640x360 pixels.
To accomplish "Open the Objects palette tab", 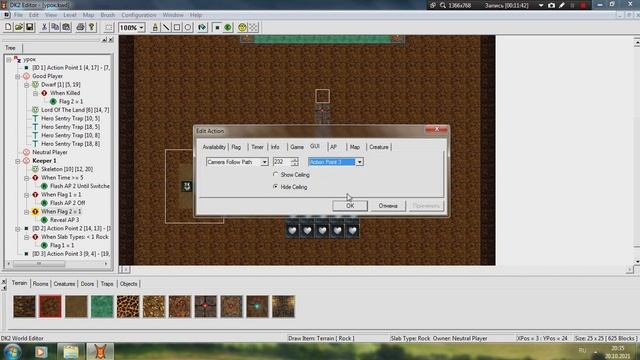I will (129, 284).
